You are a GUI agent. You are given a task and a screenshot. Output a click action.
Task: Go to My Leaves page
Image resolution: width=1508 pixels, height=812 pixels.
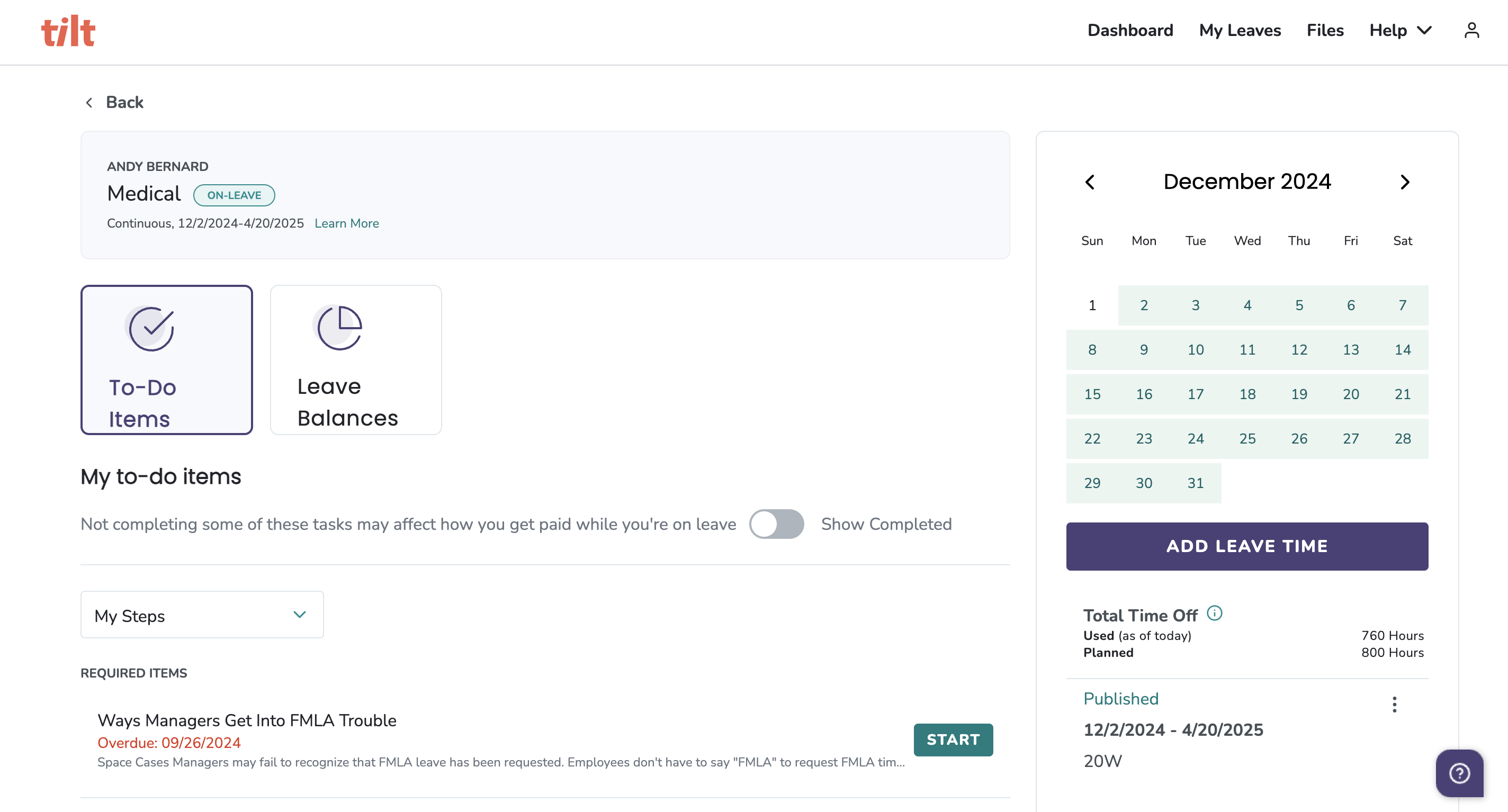[x=1240, y=31]
